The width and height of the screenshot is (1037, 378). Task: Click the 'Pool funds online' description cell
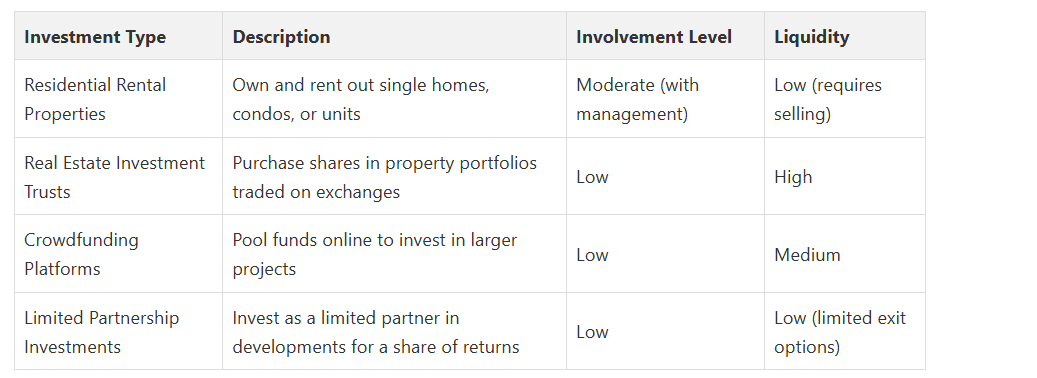coord(394,254)
